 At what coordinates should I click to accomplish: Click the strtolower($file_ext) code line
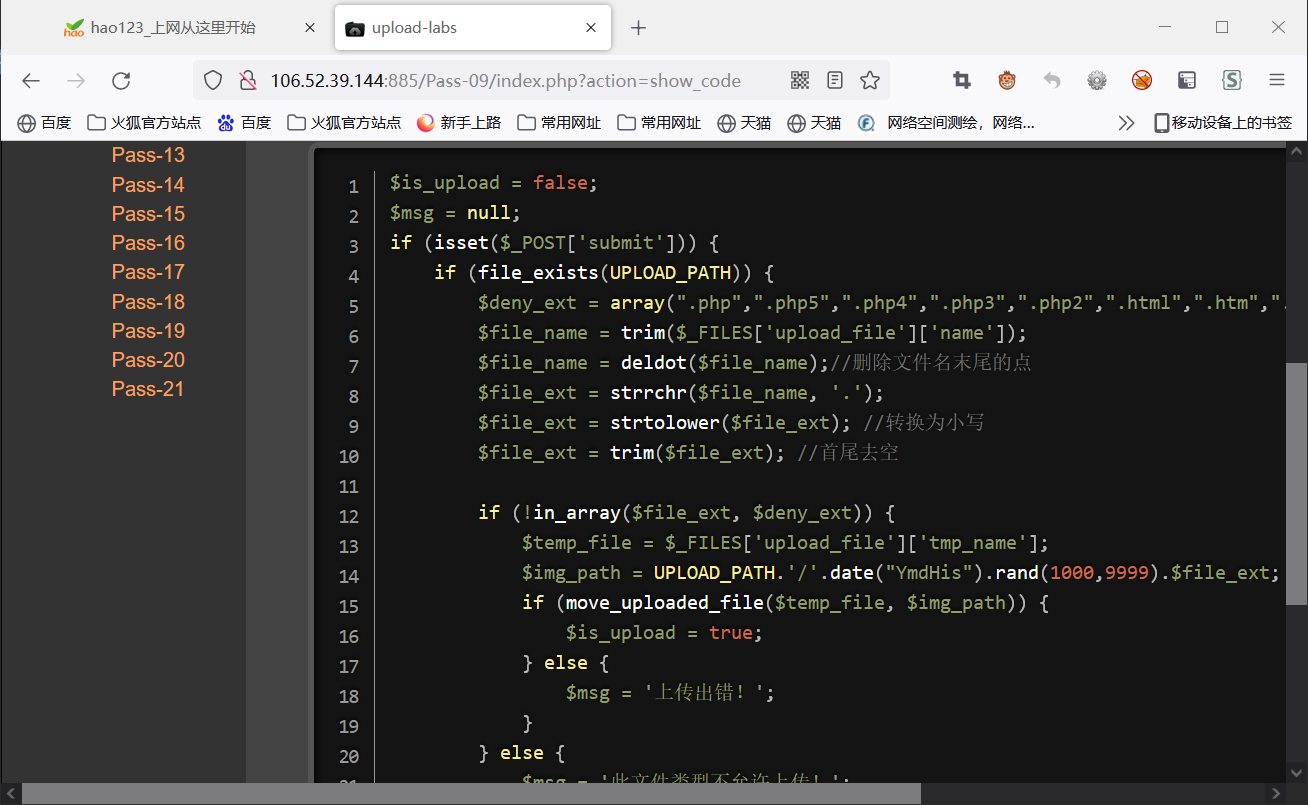731,423
